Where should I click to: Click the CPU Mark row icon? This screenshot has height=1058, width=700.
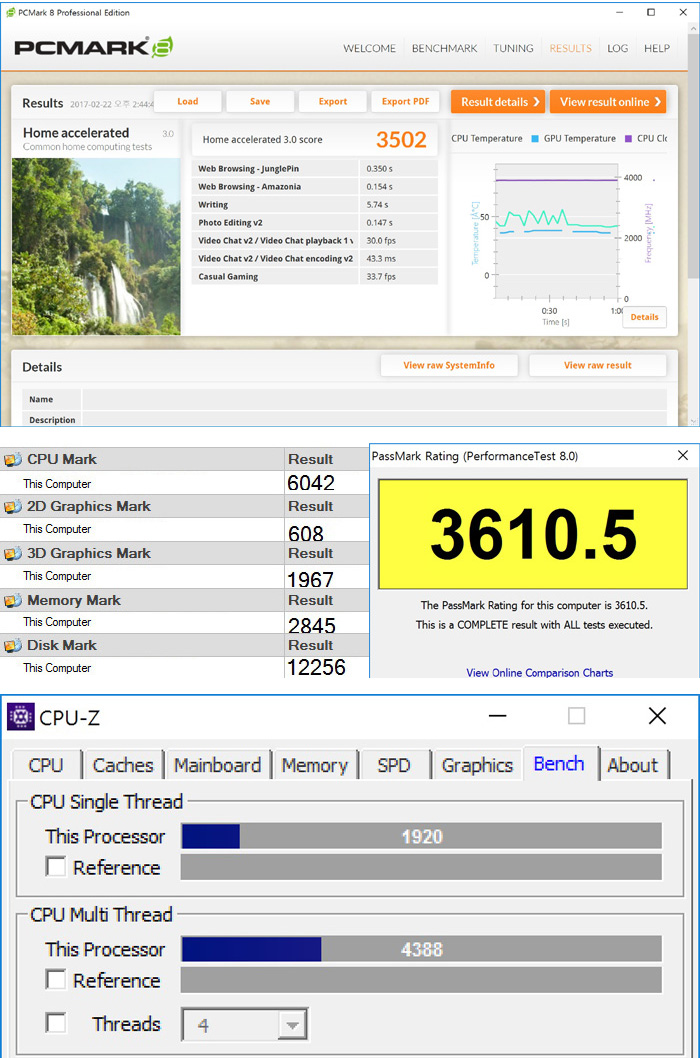pos(12,460)
